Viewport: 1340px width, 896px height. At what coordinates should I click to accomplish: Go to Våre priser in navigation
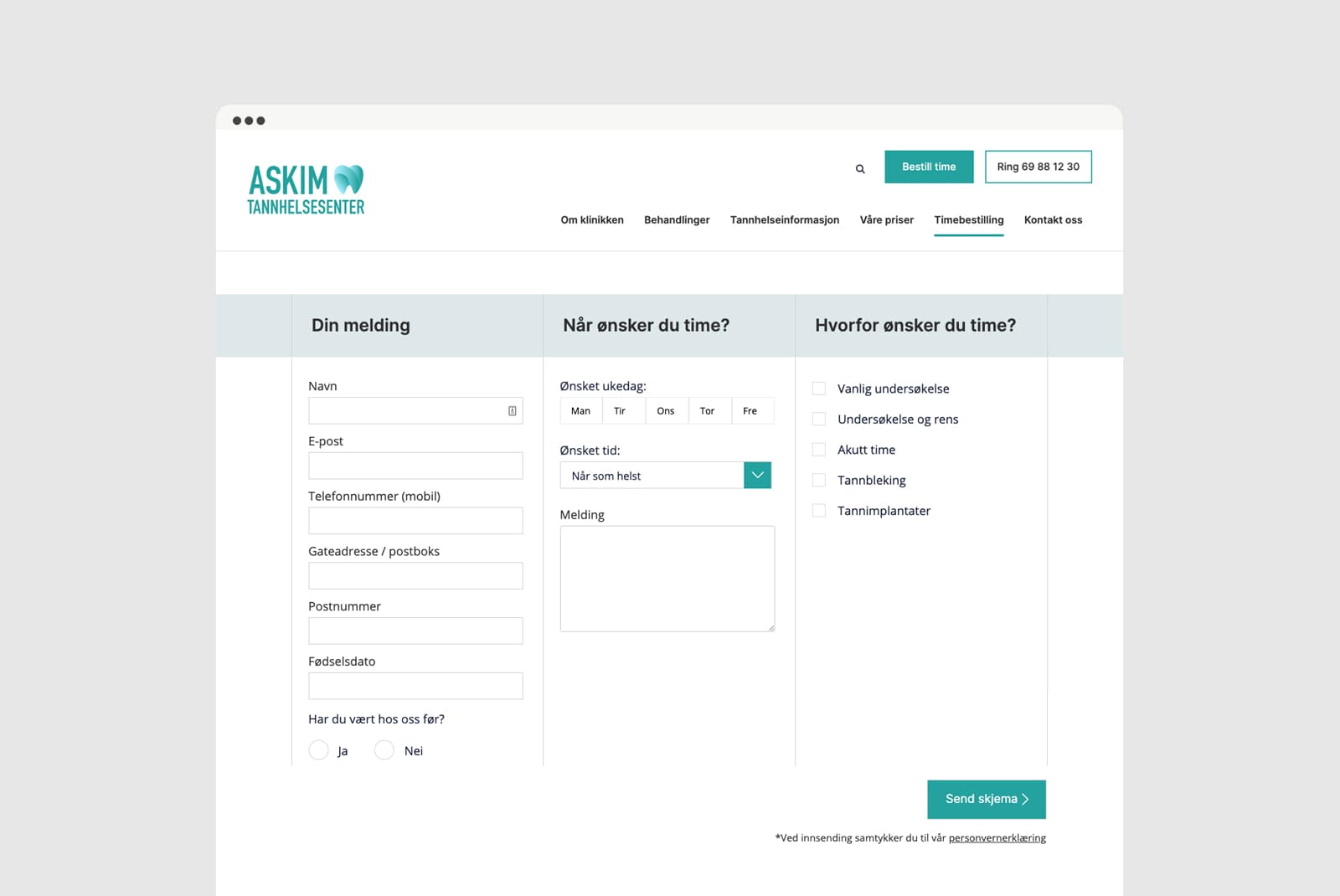tap(886, 220)
